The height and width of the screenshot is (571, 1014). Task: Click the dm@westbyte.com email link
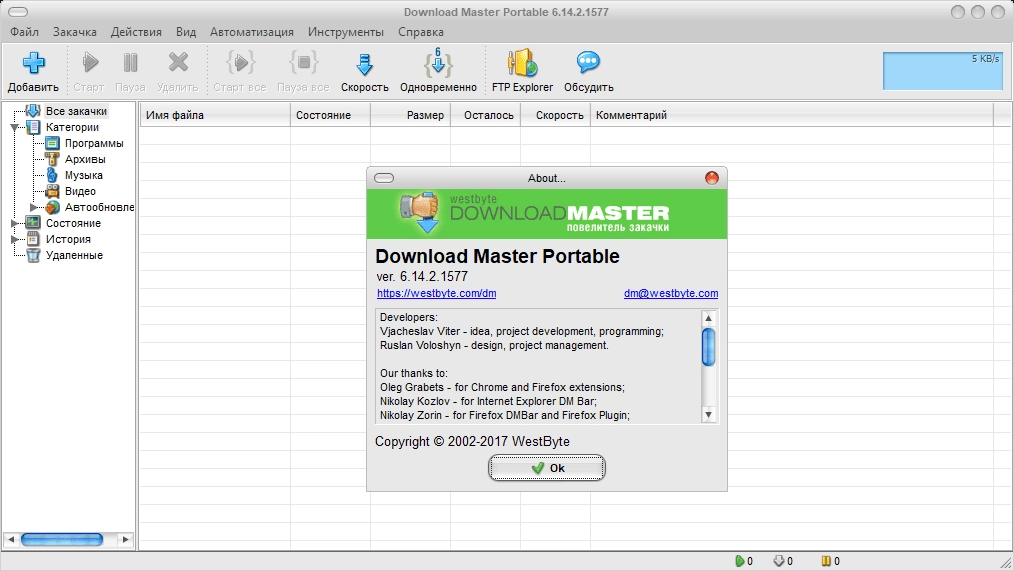(671, 293)
